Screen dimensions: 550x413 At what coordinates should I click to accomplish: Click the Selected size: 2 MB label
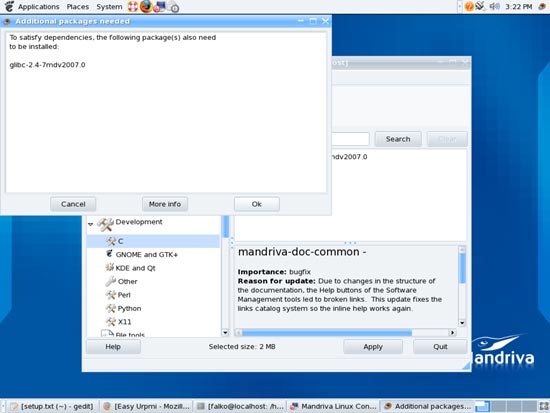[242, 347]
